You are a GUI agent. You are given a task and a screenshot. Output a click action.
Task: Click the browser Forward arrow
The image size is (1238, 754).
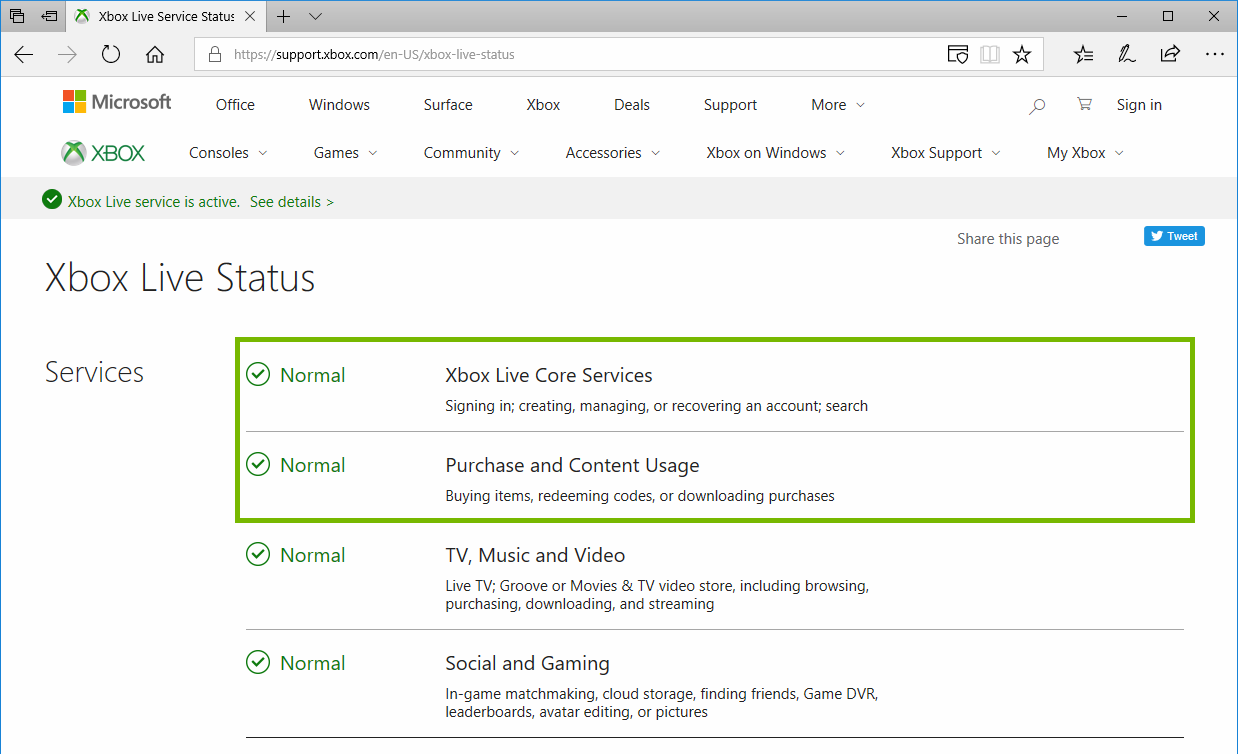(67, 55)
